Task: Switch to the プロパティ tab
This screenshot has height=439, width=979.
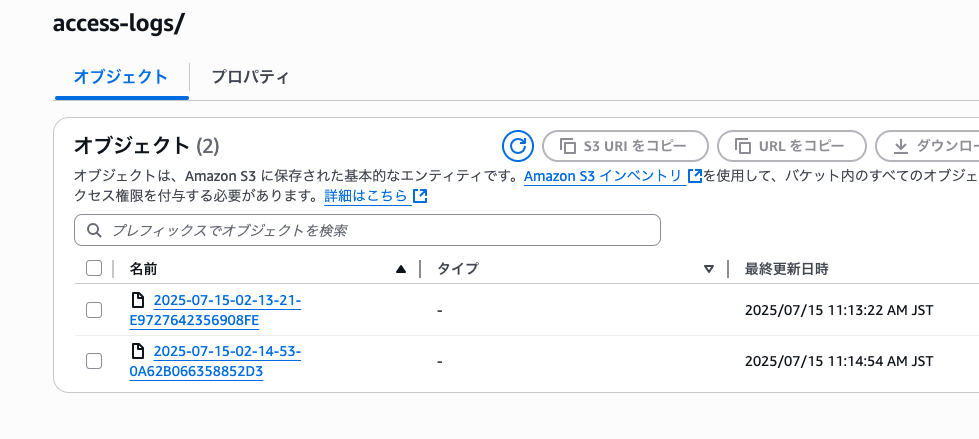Action: click(250, 77)
